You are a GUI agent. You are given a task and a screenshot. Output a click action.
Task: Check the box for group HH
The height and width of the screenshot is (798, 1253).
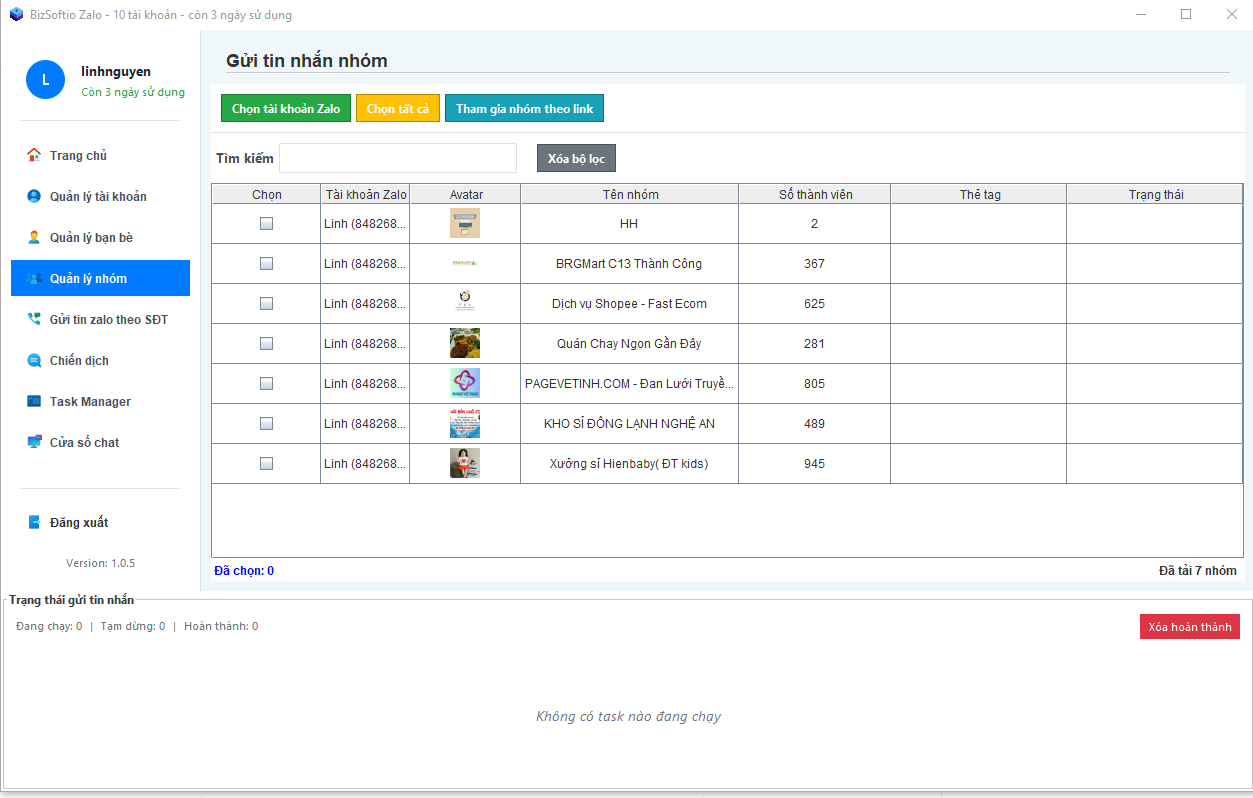coord(266,224)
